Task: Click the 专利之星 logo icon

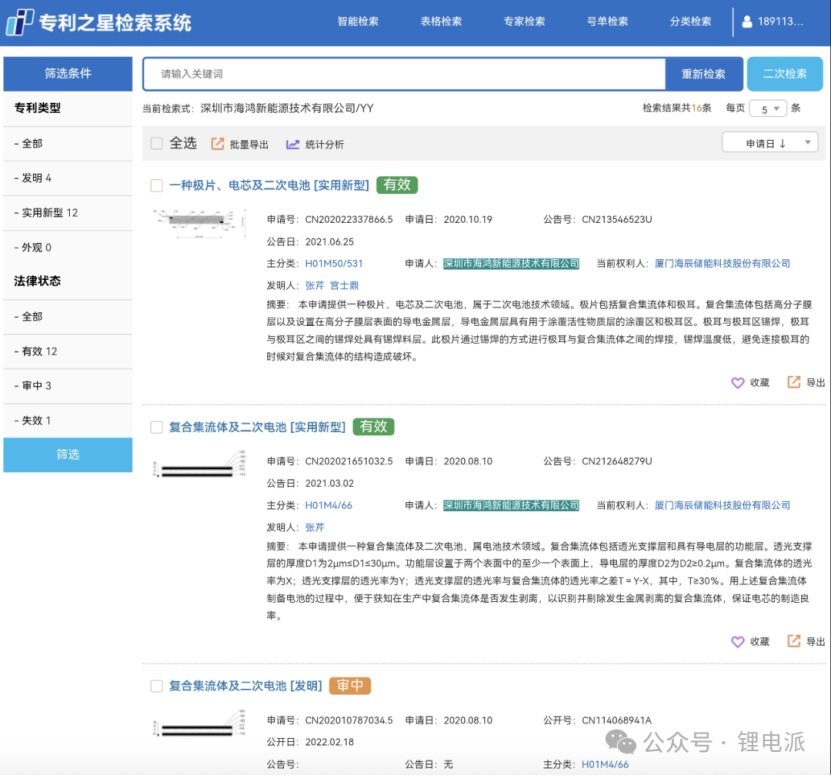Action: coord(19,19)
